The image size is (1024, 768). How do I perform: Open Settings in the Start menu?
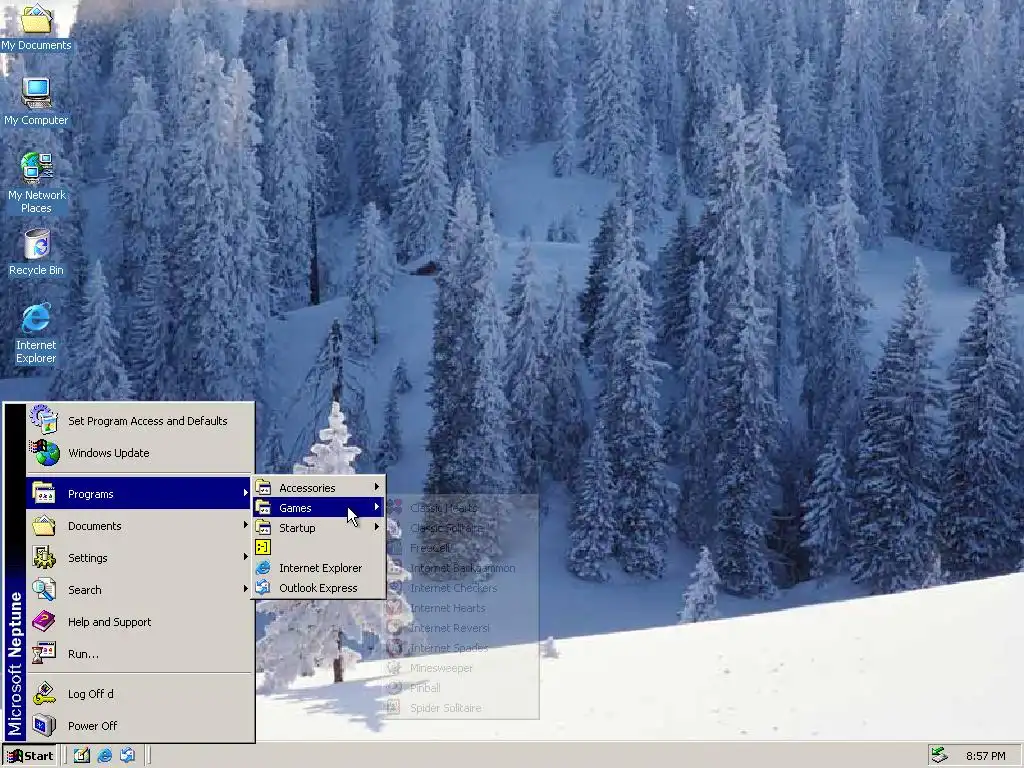coord(139,558)
